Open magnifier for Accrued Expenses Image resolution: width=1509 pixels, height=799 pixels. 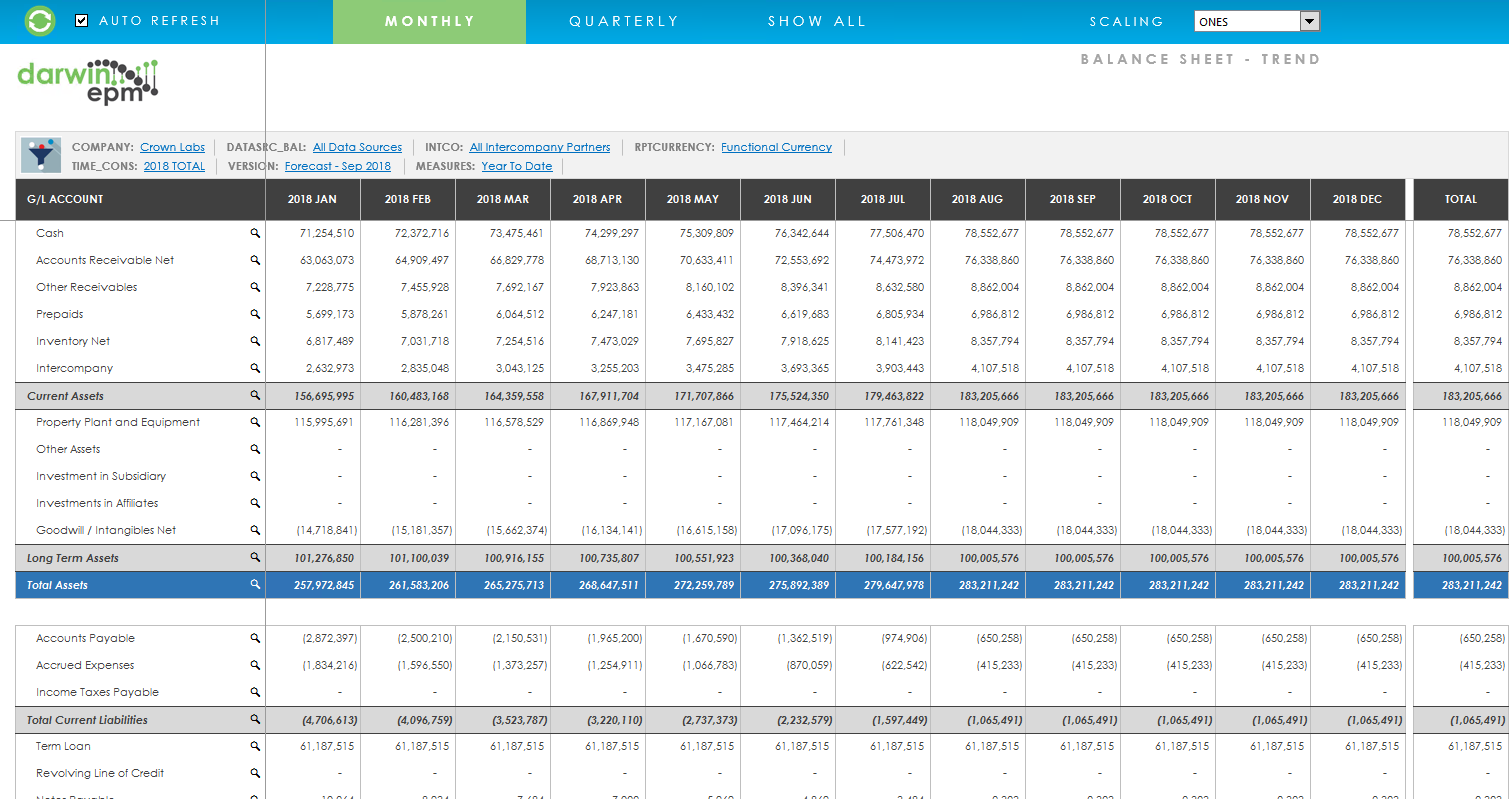coord(255,665)
